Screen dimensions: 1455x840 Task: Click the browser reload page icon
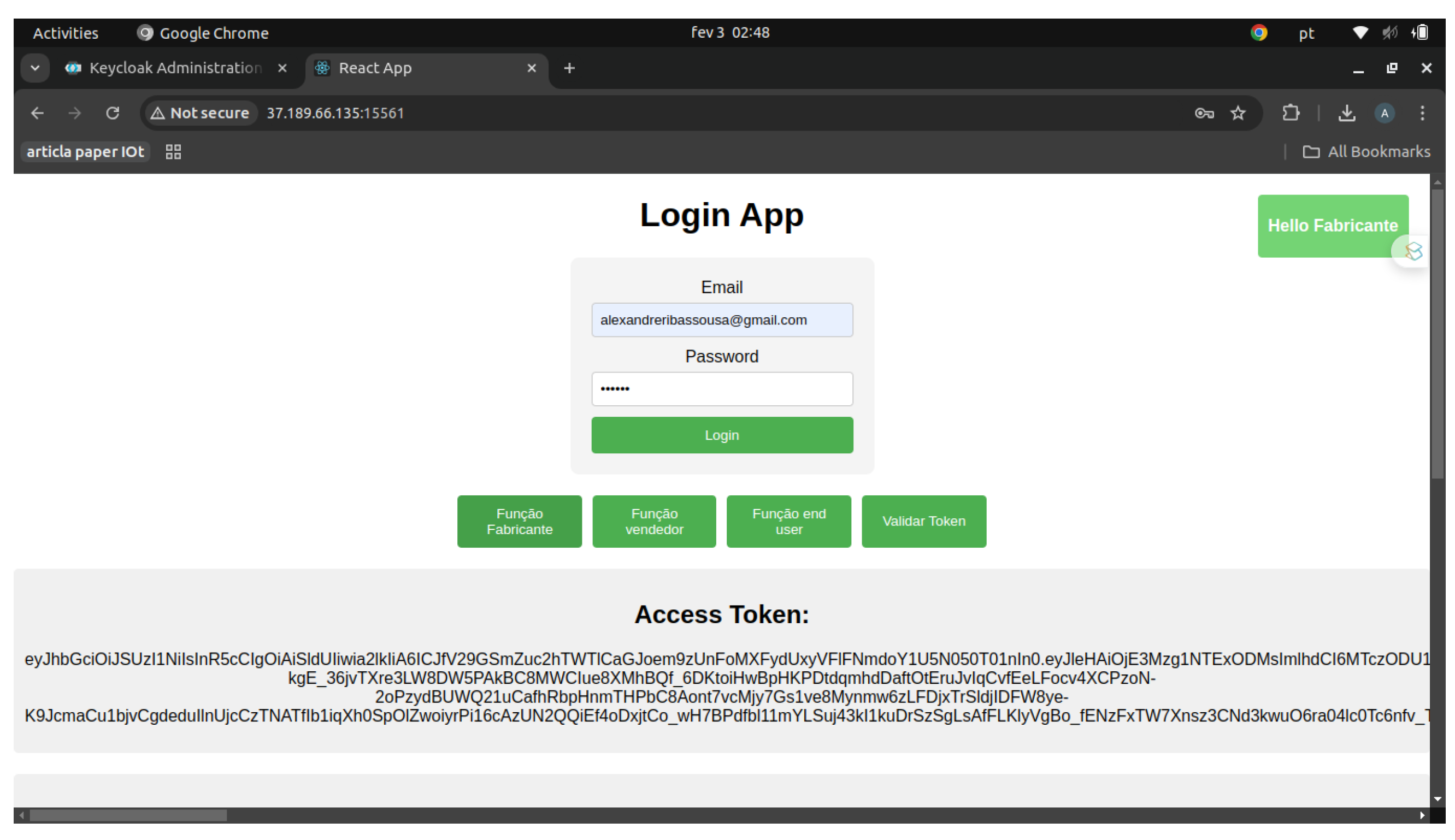coord(113,113)
